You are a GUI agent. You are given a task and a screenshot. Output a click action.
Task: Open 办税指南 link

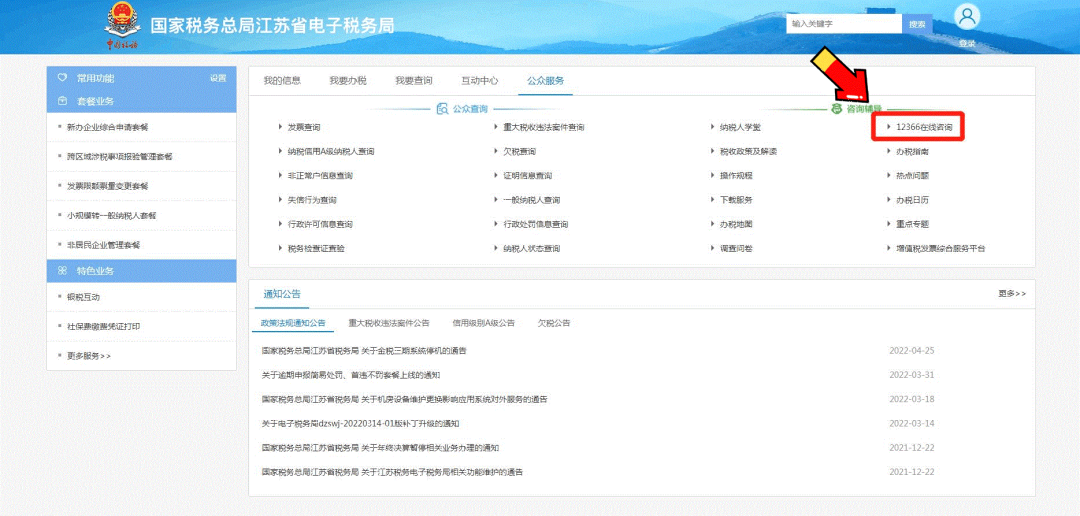click(x=913, y=152)
